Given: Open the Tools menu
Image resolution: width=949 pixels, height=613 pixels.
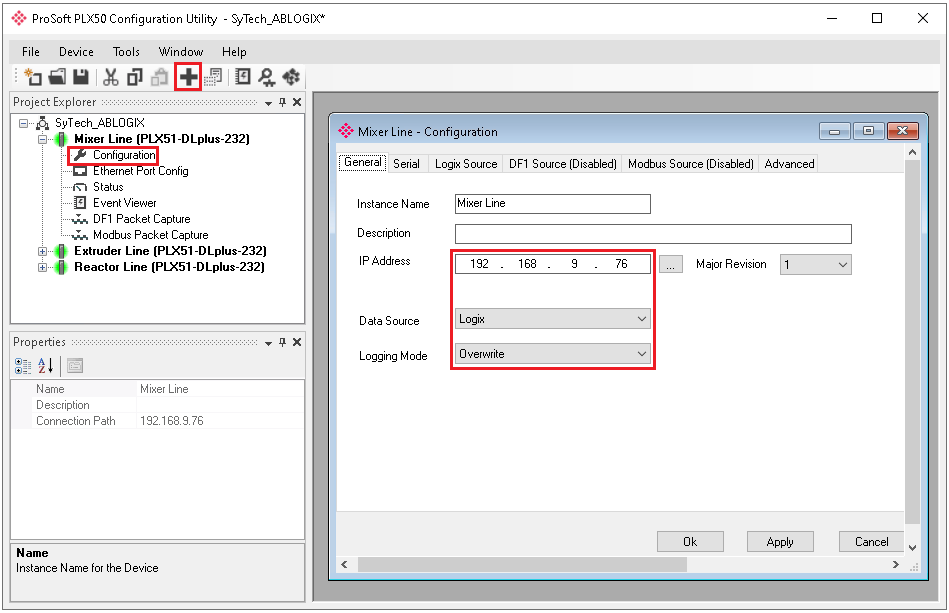Looking at the screenshot, I should coord(126,52).
